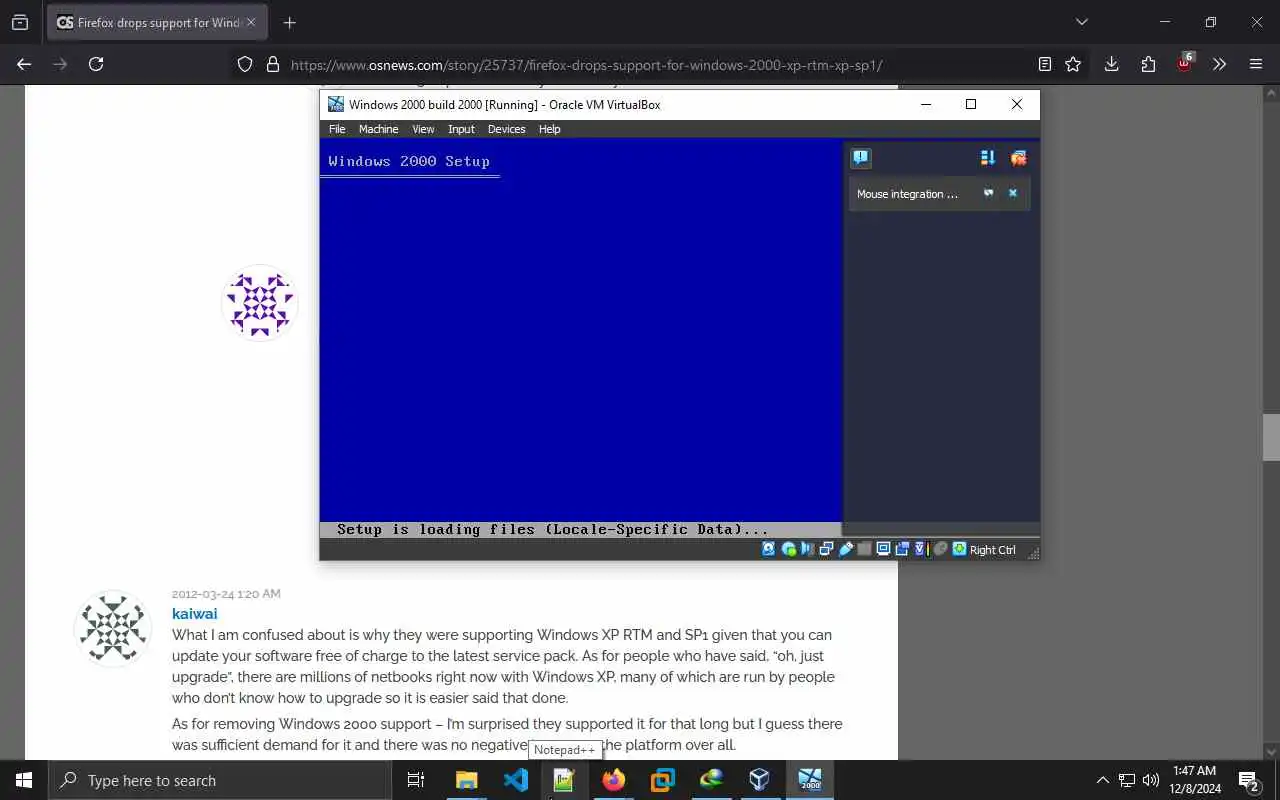Open the View menu in VirtualBox
This screenshot has width=1280, height=800.
[x=423, y=129]
